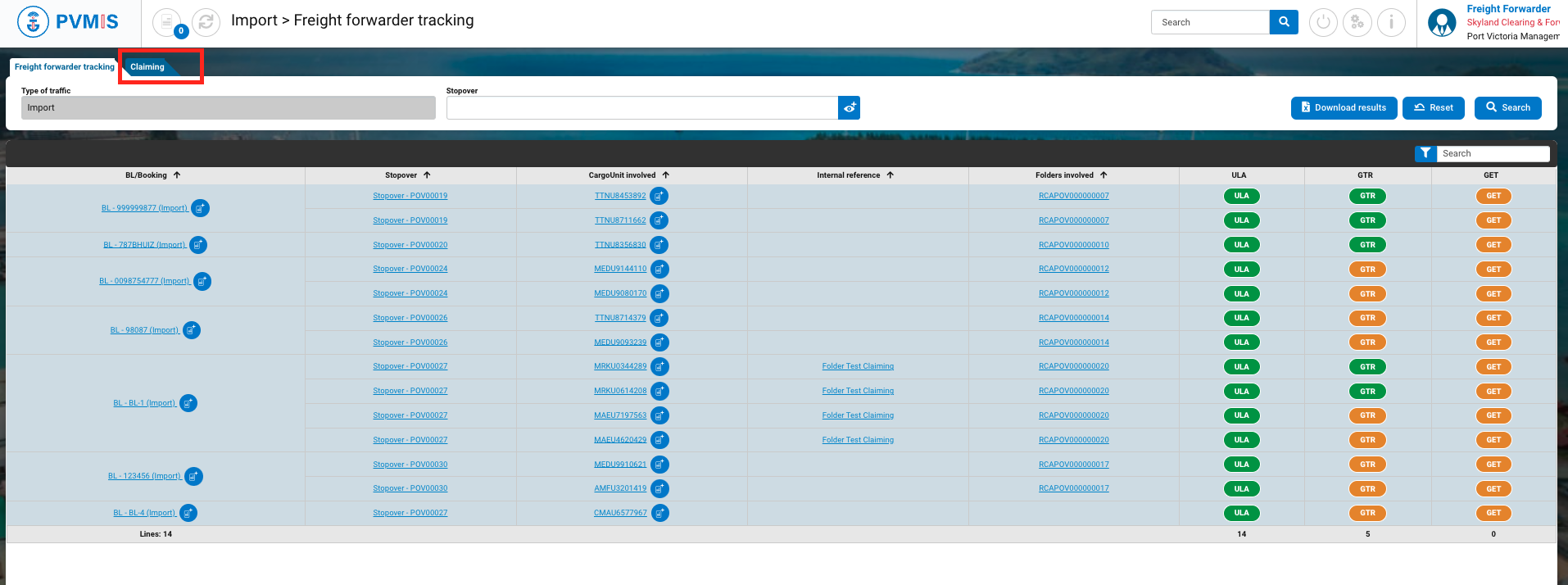Open the user profile avatar
Screen dimensions: 1568x585
(1442, 23)
